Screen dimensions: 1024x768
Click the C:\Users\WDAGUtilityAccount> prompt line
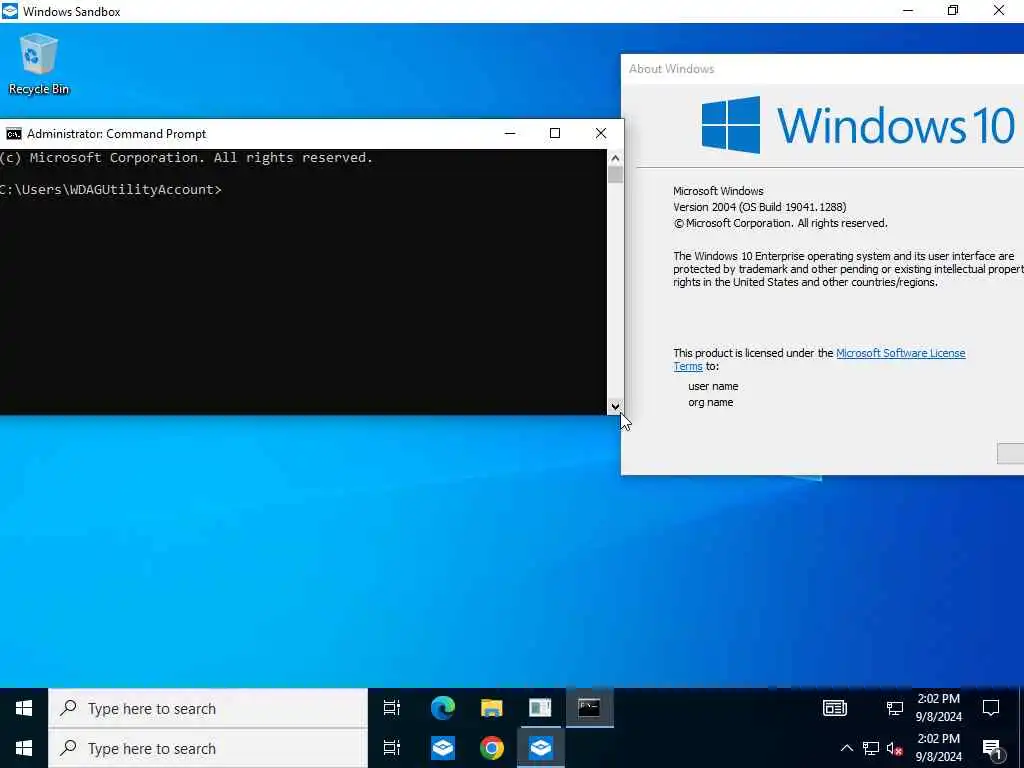[x=110, y=189]
